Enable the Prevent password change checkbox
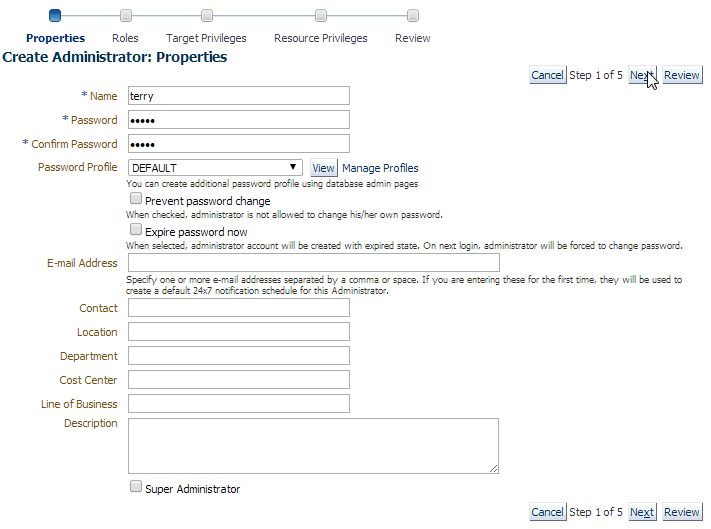711x529 pixels. tap(136, 200)
